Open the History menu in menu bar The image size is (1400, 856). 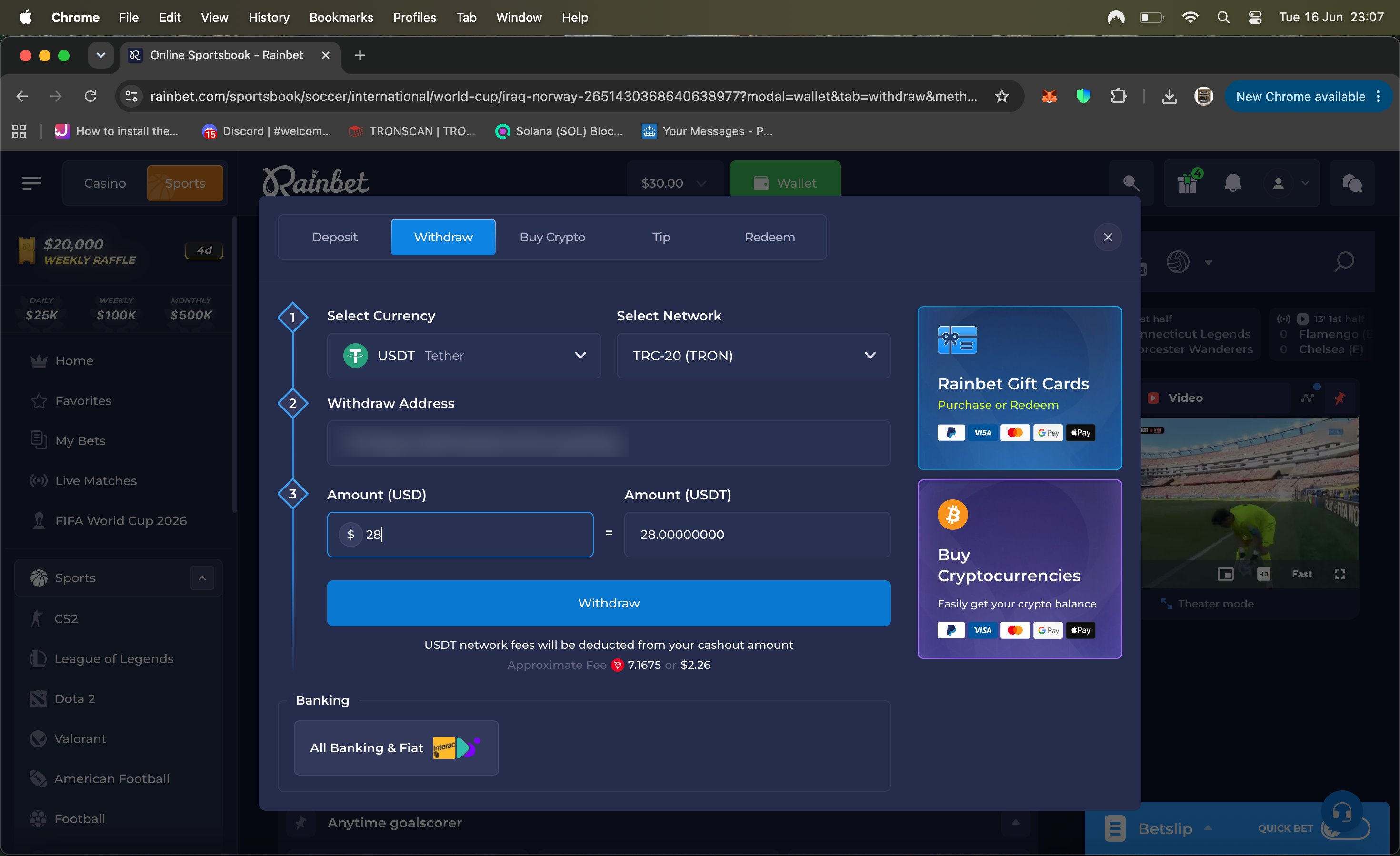268,18
